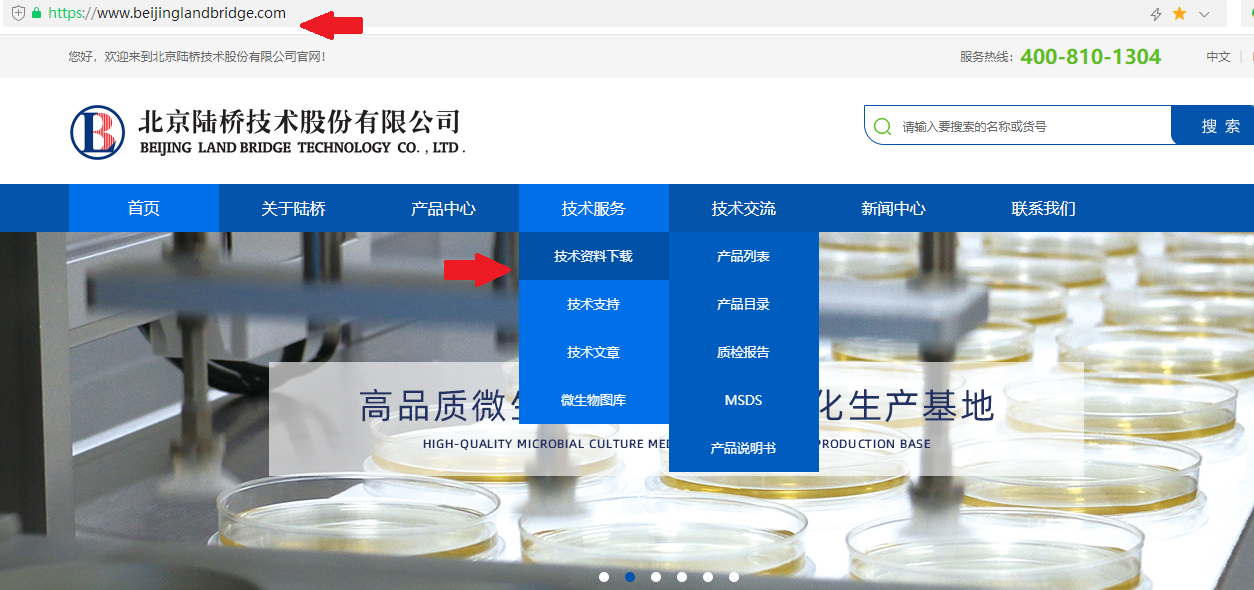
Task: Open the MSDS submenu entry
Action: point(743,399)
